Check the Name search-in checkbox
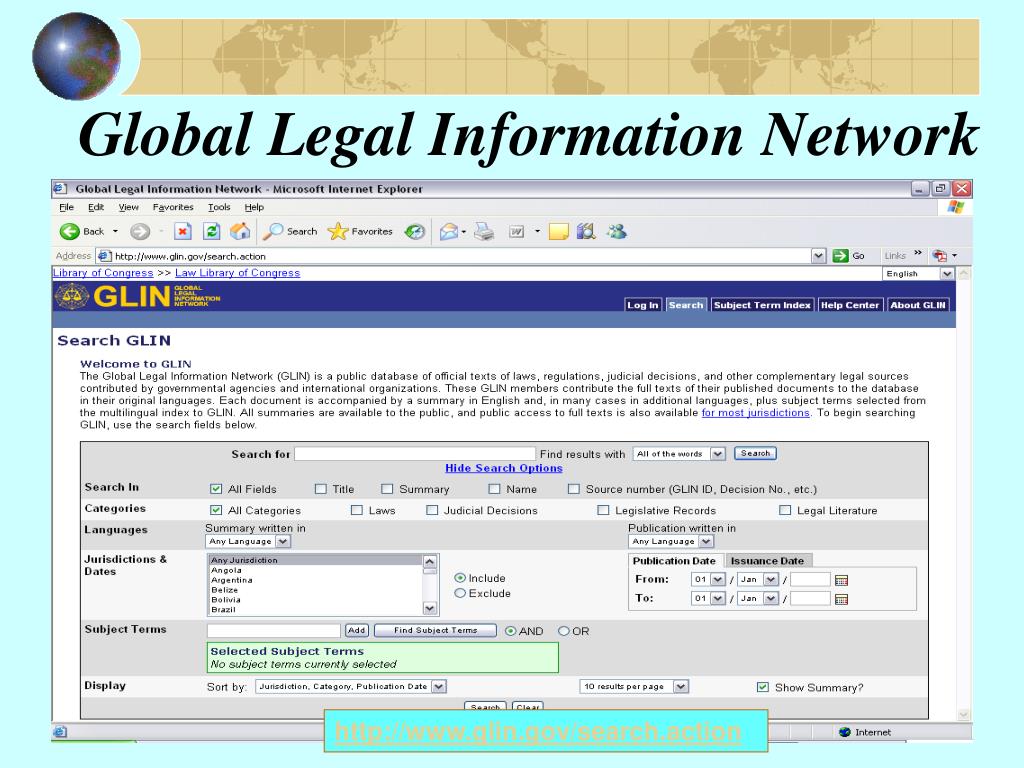The image size is (1024, 768). tap(494, 488)
